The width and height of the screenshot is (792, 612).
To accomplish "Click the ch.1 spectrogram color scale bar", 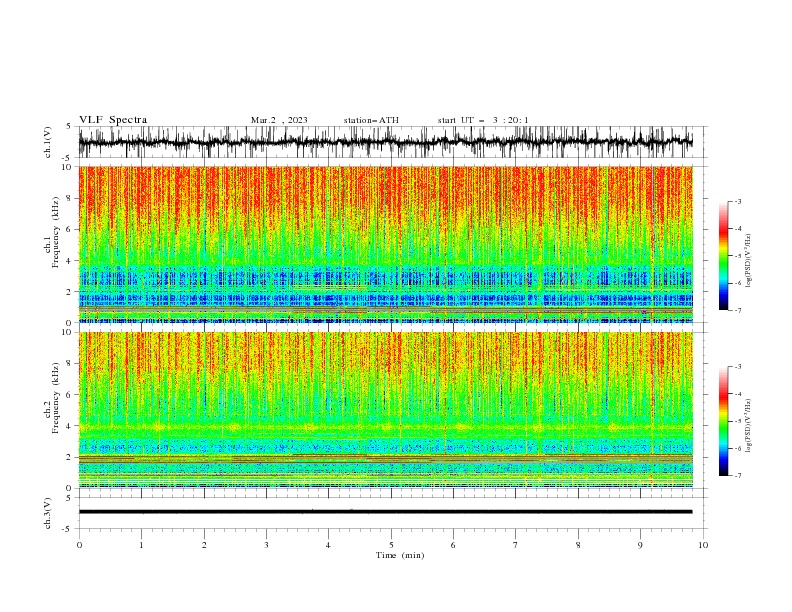I will [x=723, y=256].
